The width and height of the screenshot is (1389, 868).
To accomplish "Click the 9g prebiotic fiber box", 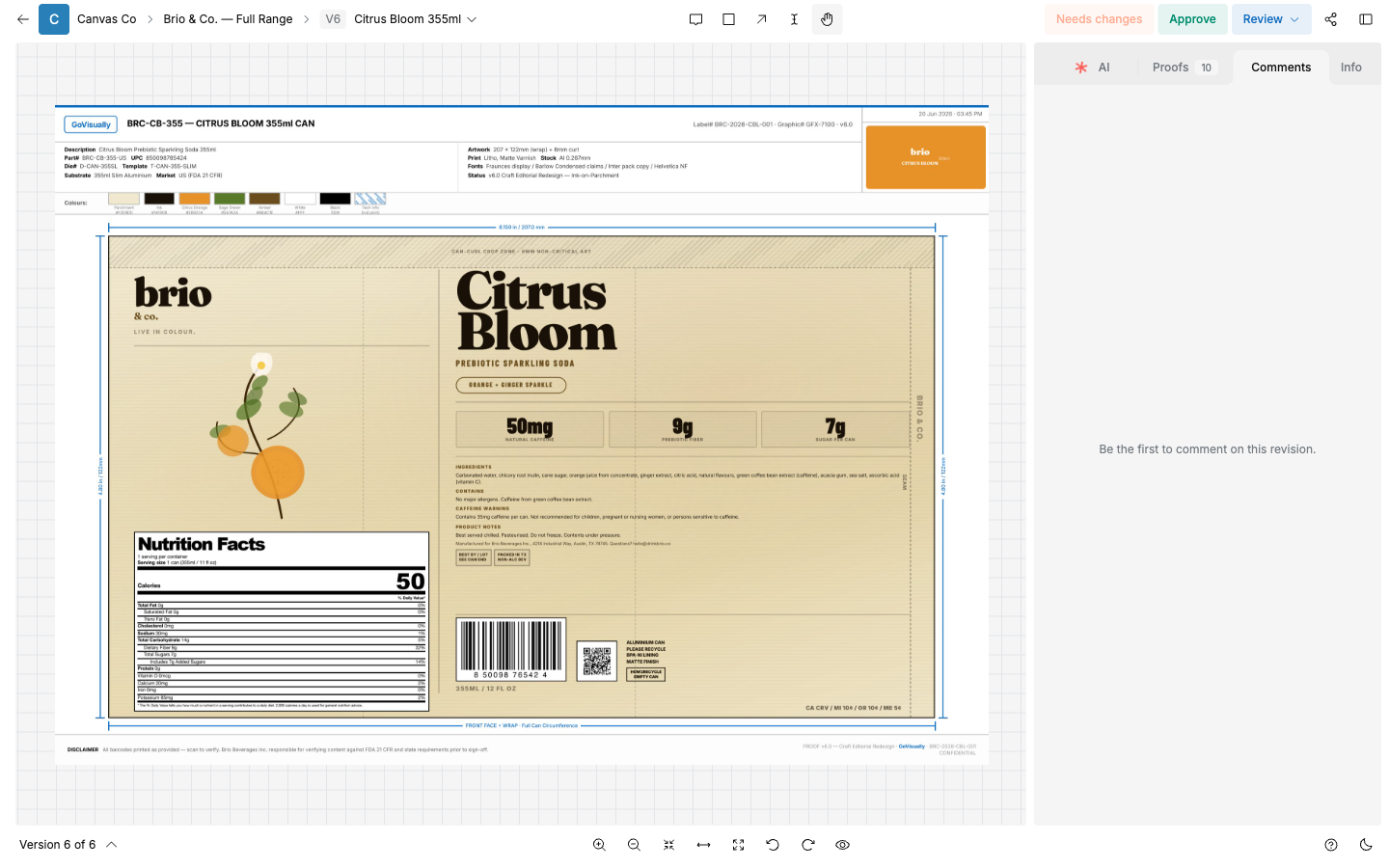I will point(682,429).
